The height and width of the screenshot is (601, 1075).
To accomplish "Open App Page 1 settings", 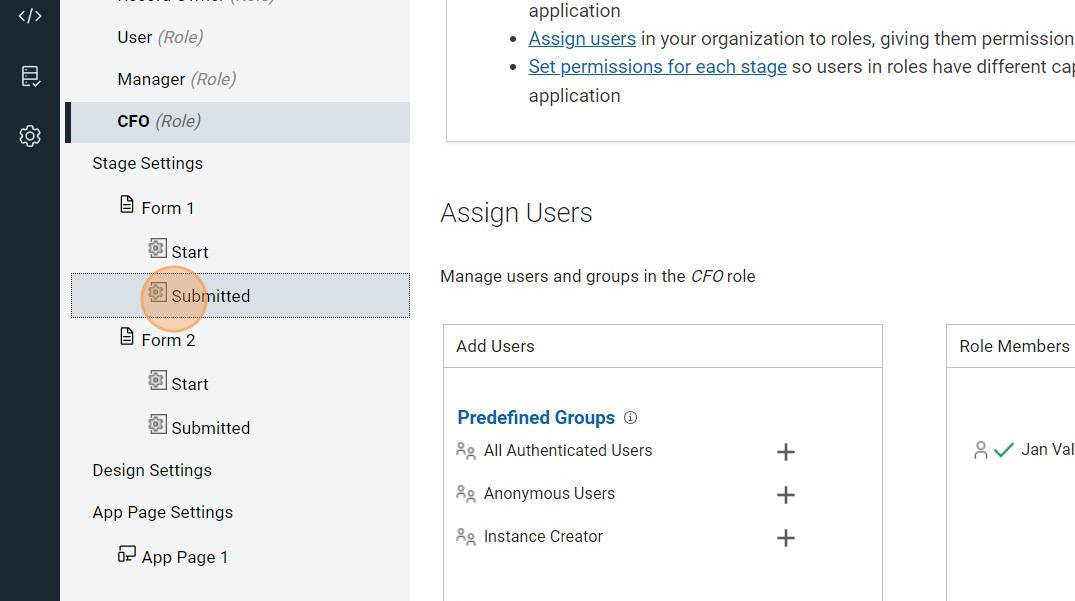I will (184, 557).
